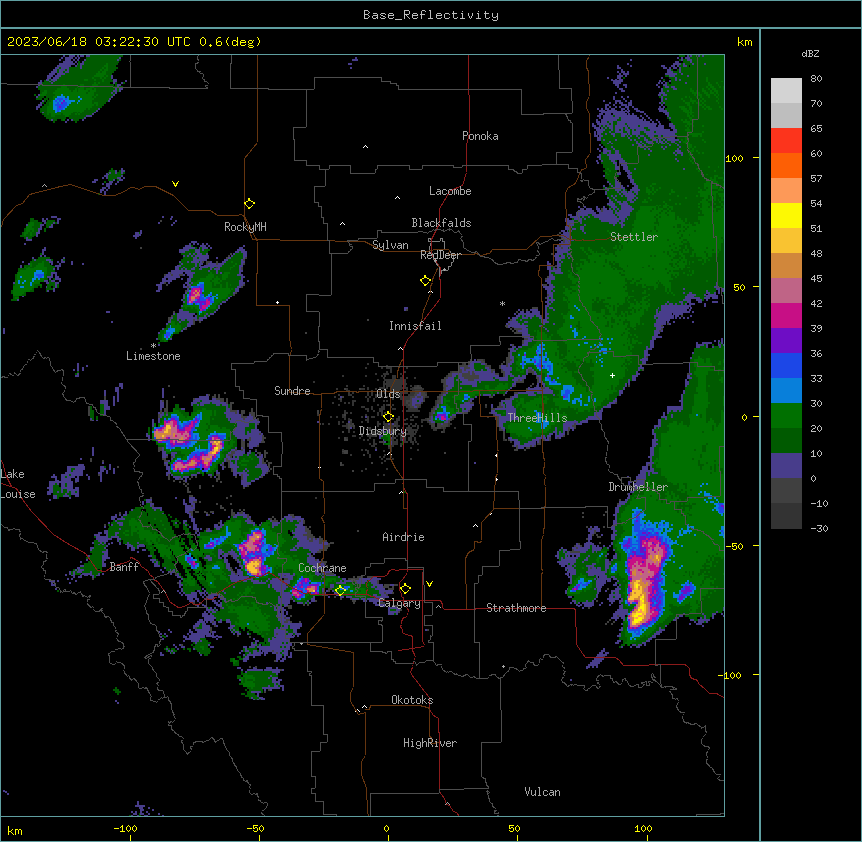Click the HighRiver label
This screenshot has height=842, width=862.
[430, 743]
